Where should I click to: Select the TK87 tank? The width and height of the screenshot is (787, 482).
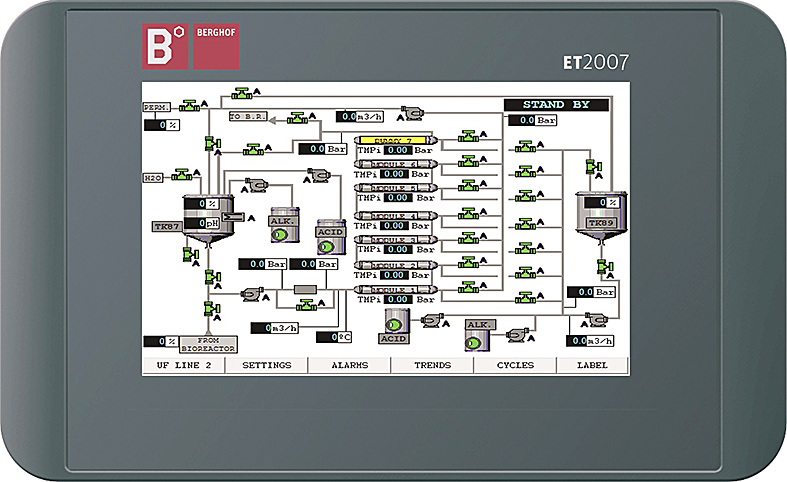click(207, 213)
